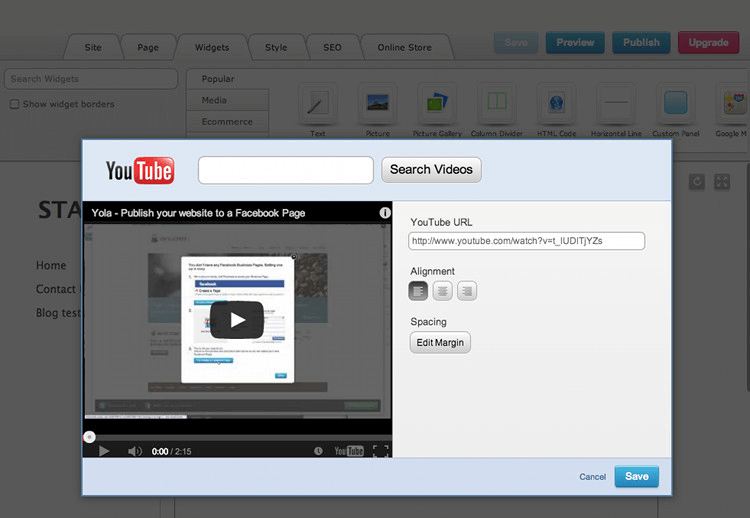Select Ecommerce widget category

point(228,121)
